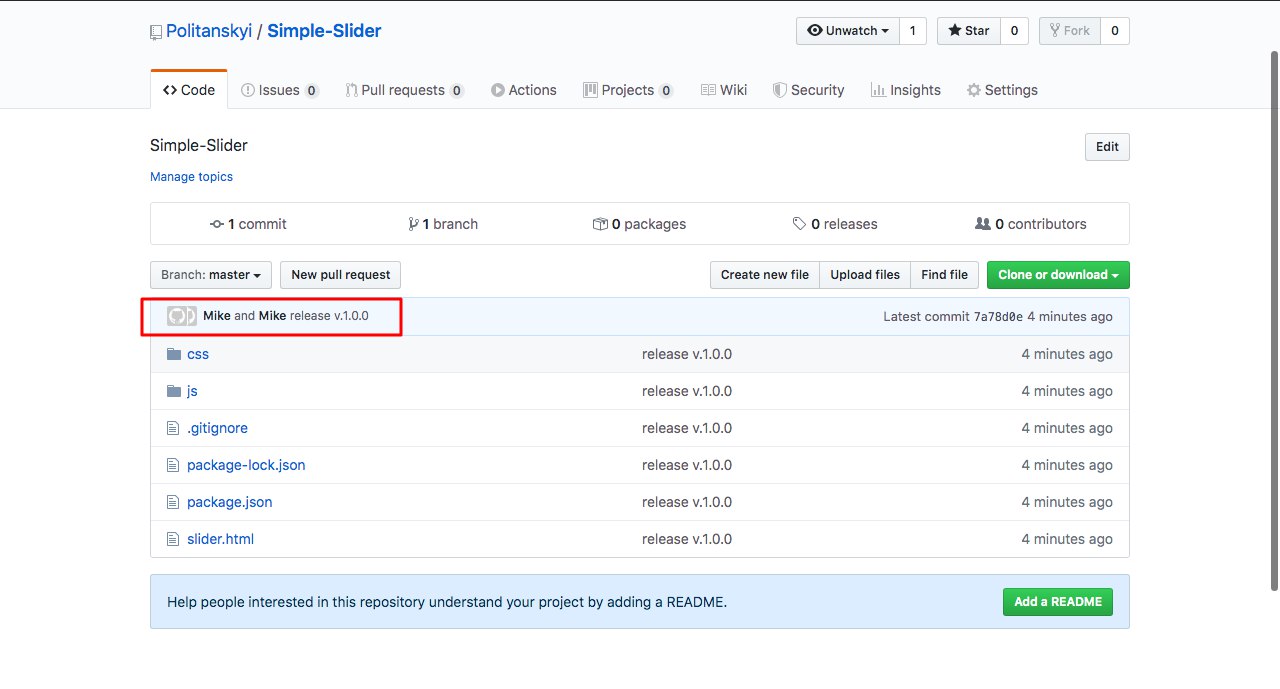Click the package-lock.json file icon
Viewport: 1280px width, 689px height.
174,465
